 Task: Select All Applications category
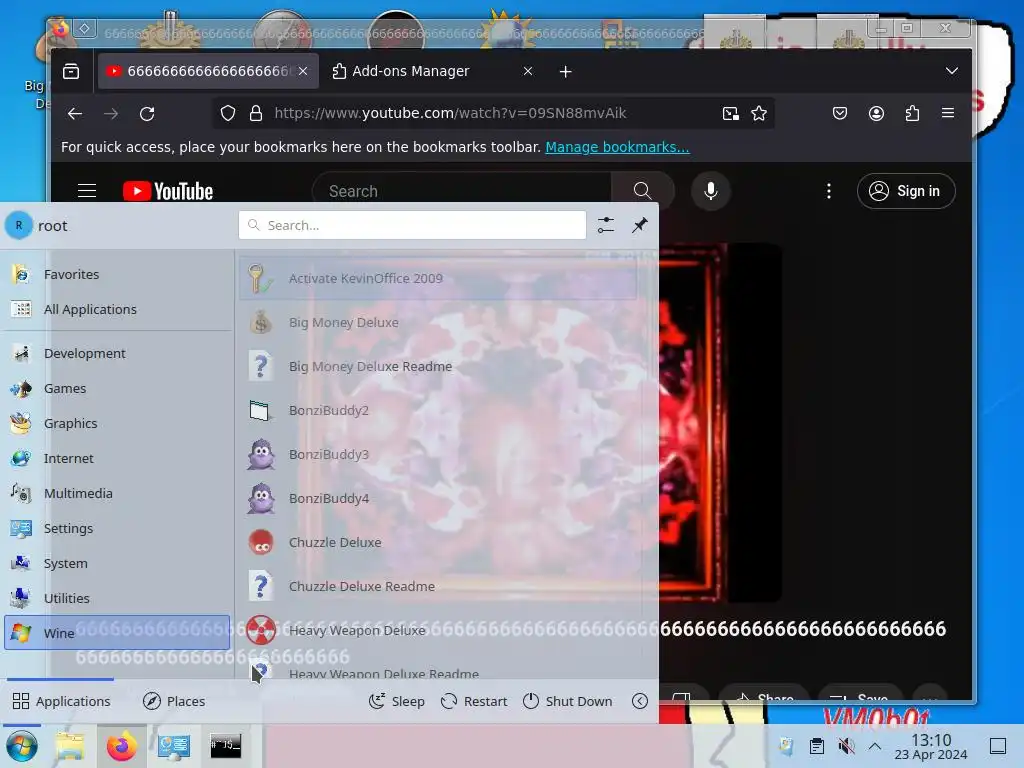(117, 309)
